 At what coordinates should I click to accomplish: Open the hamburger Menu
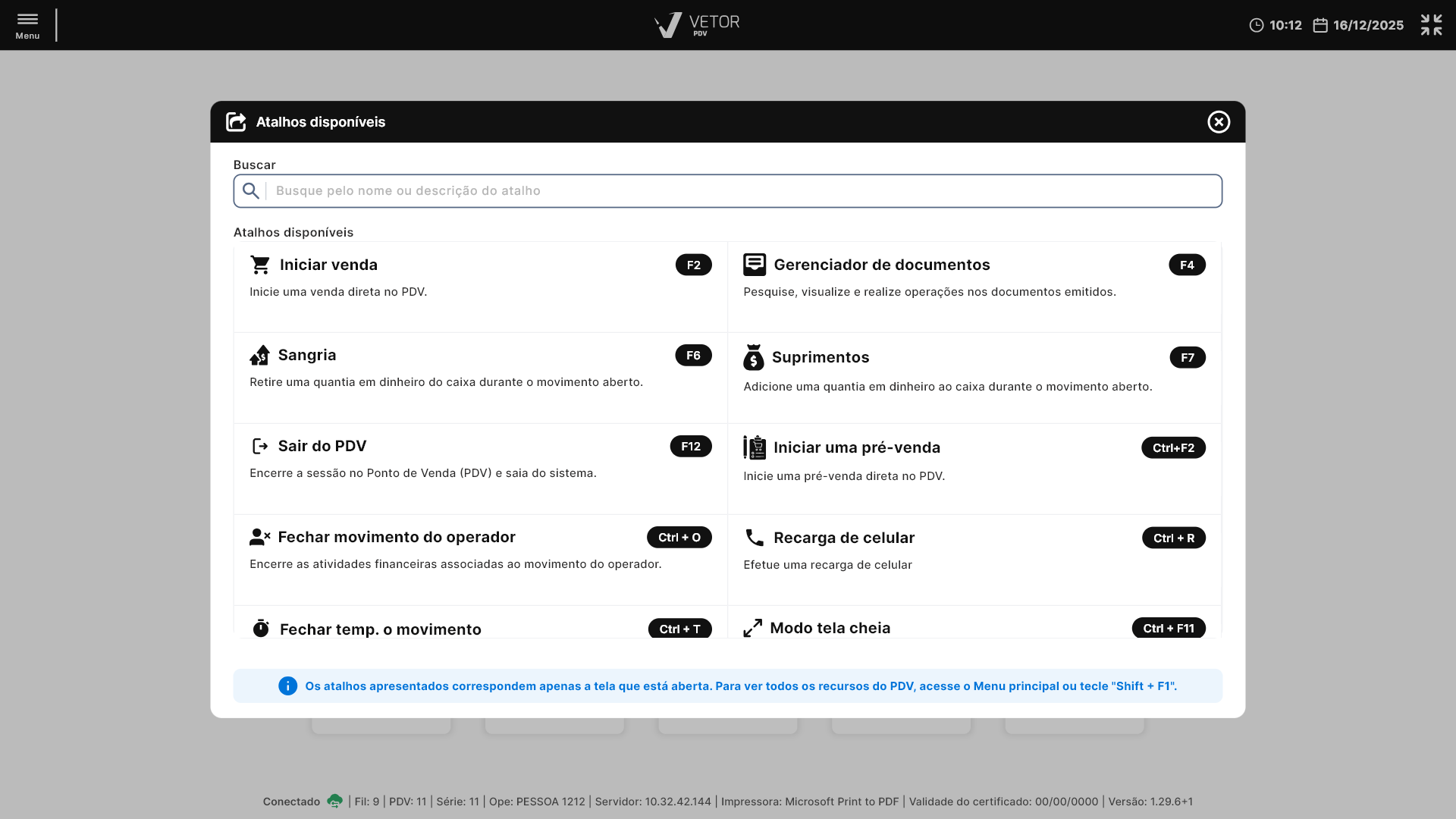[27, 25]
